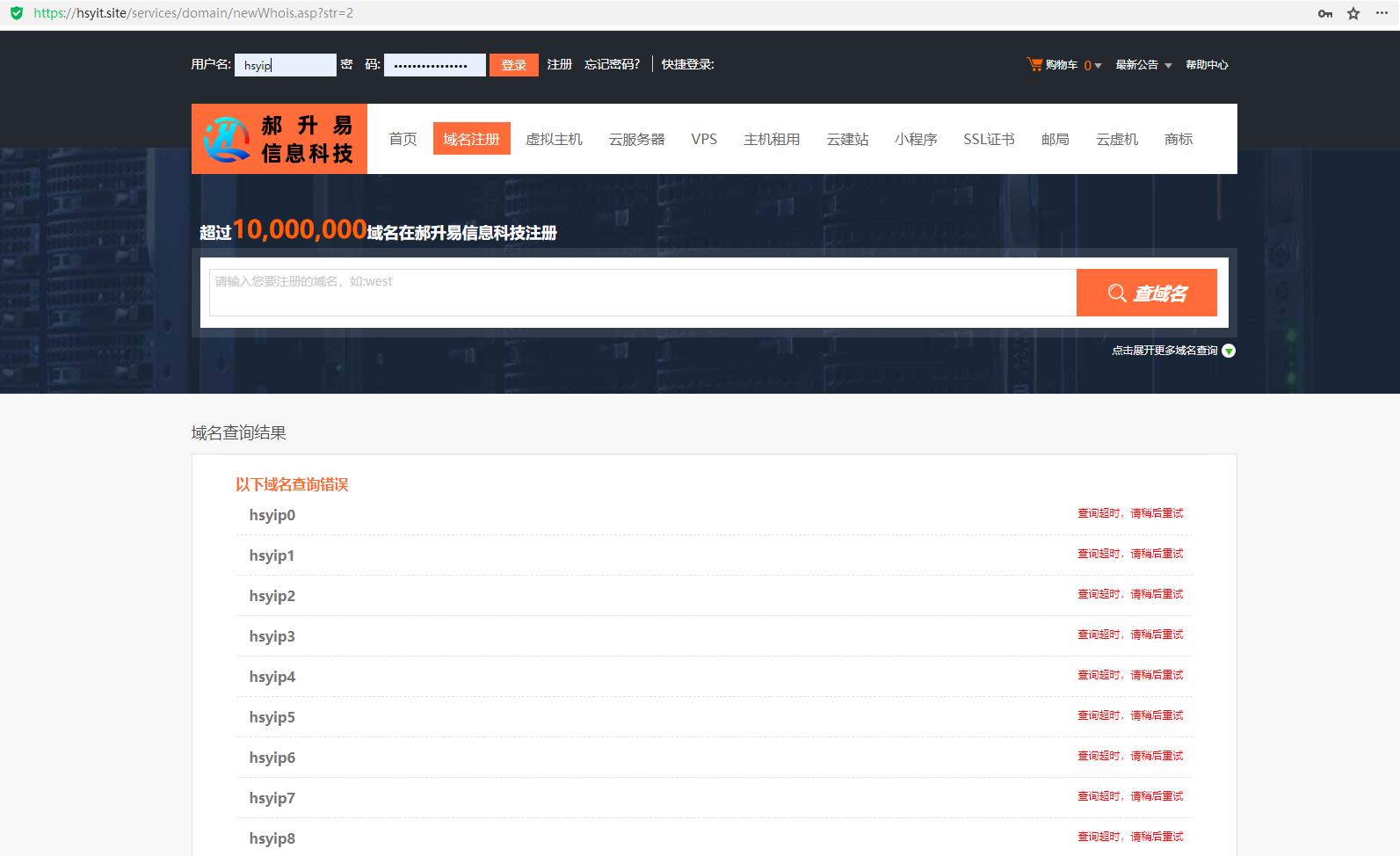The width and height of the screenshot is (1400, 856).
Task: Click the 注册 link
Action: click(559, 64)
